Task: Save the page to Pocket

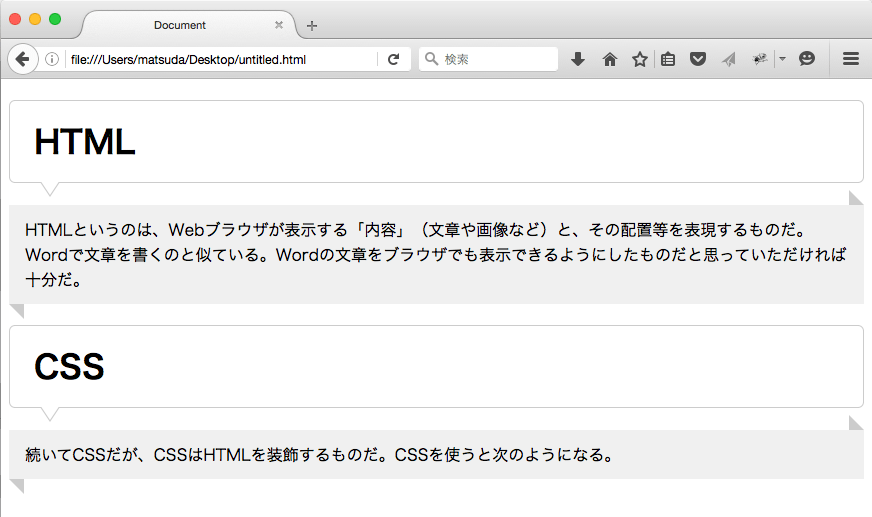Action: tap(698, 60)
